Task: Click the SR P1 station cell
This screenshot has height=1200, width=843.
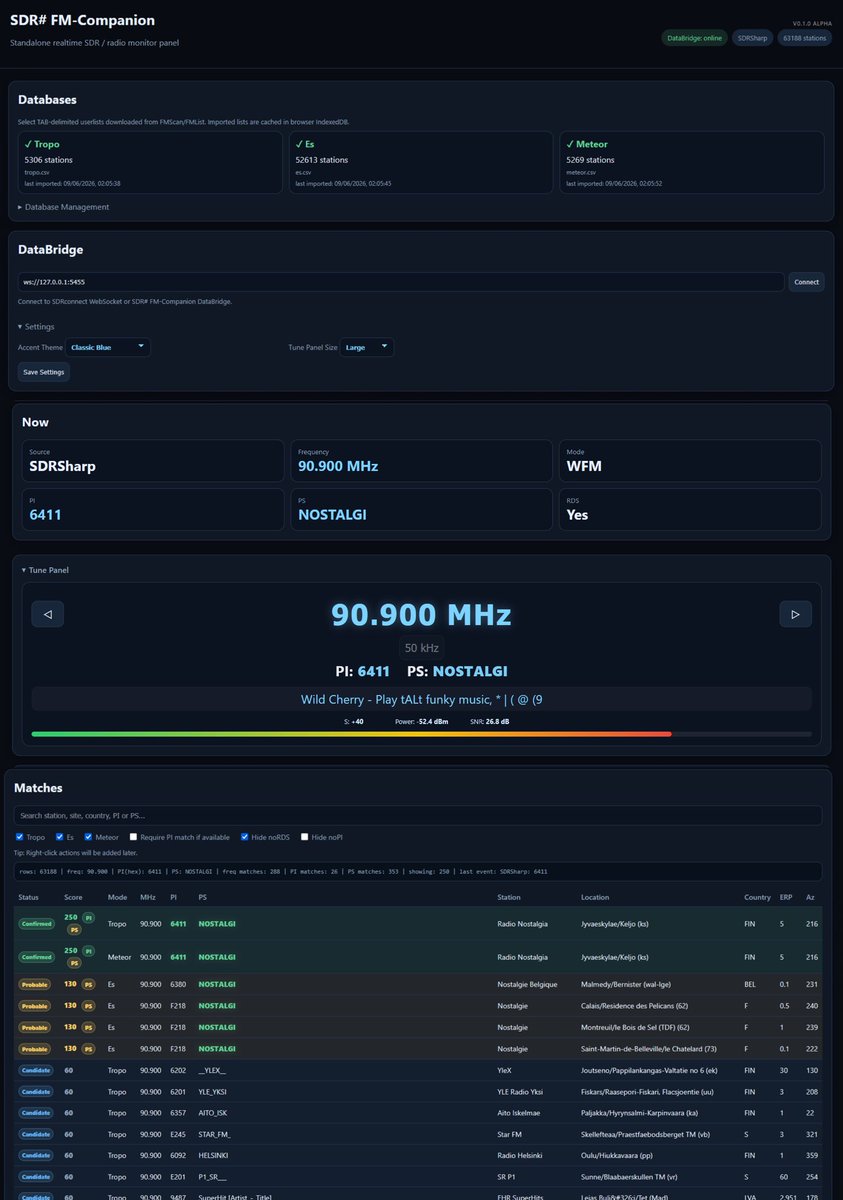Action: (507, 1177)
